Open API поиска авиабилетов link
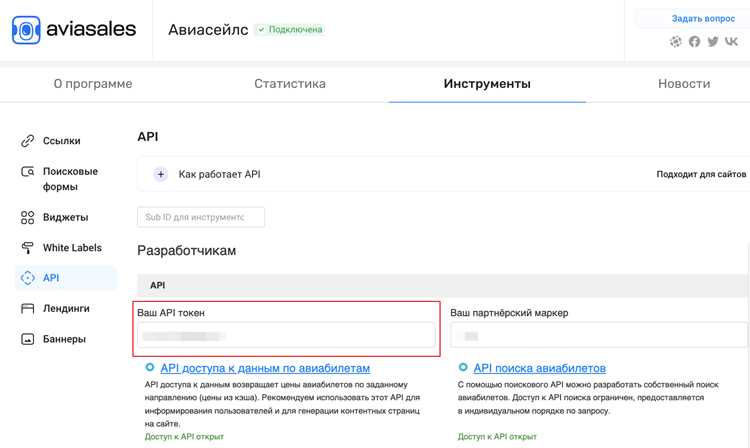Screen dimensions: 750x448 click(540, 368)
